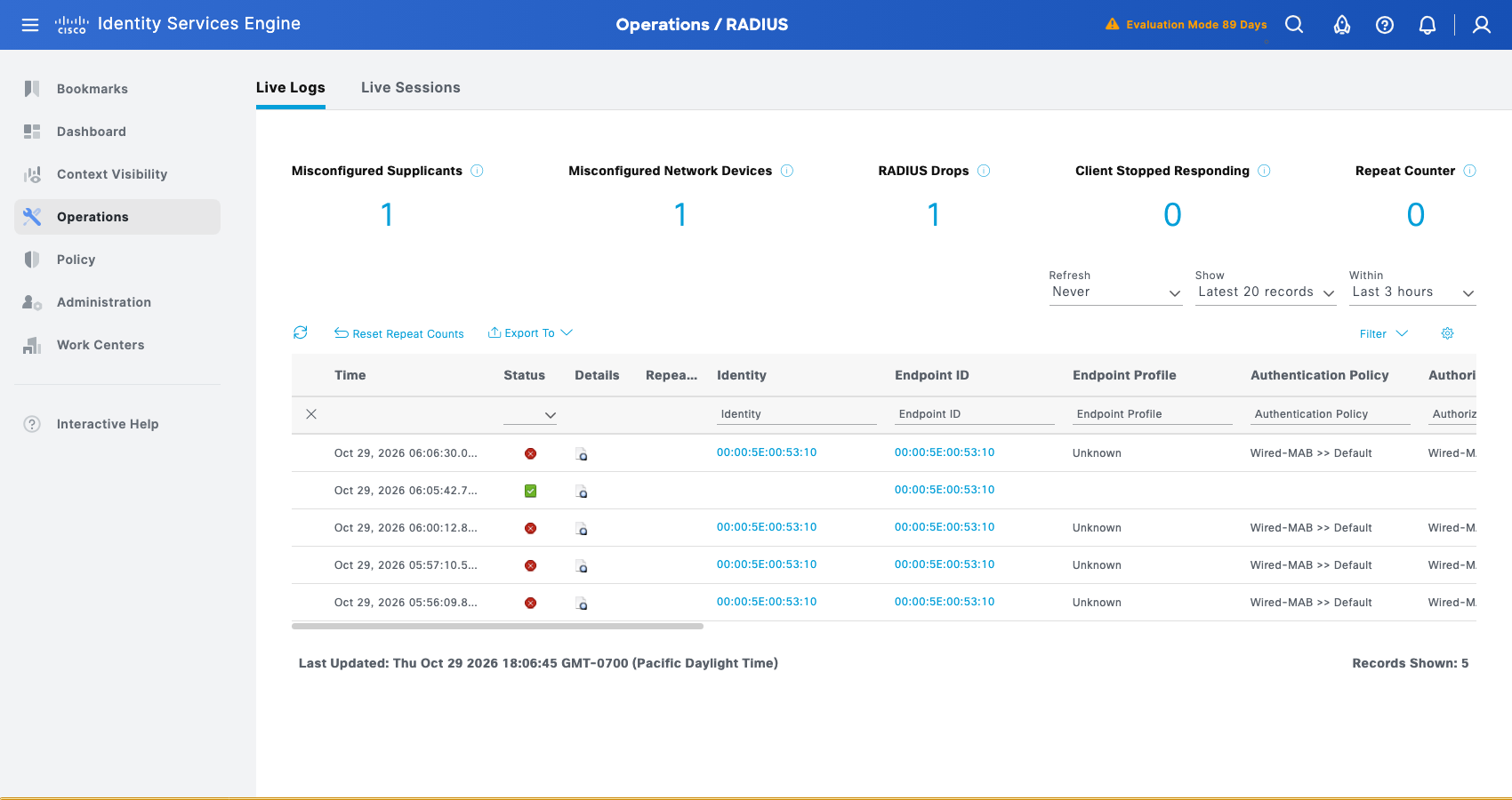Show Misconfigured Supplicants info tooltip icon

tap(477, 171)
